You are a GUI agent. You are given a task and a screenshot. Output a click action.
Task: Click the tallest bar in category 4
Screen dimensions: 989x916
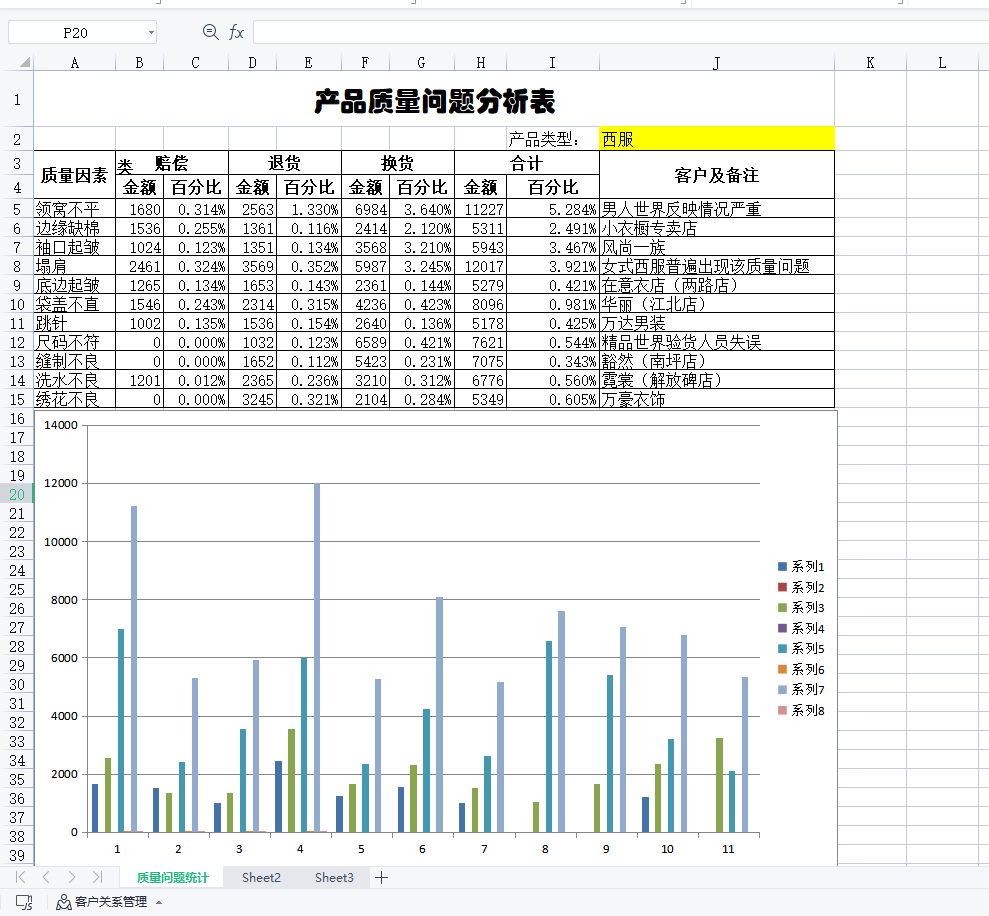317,657
